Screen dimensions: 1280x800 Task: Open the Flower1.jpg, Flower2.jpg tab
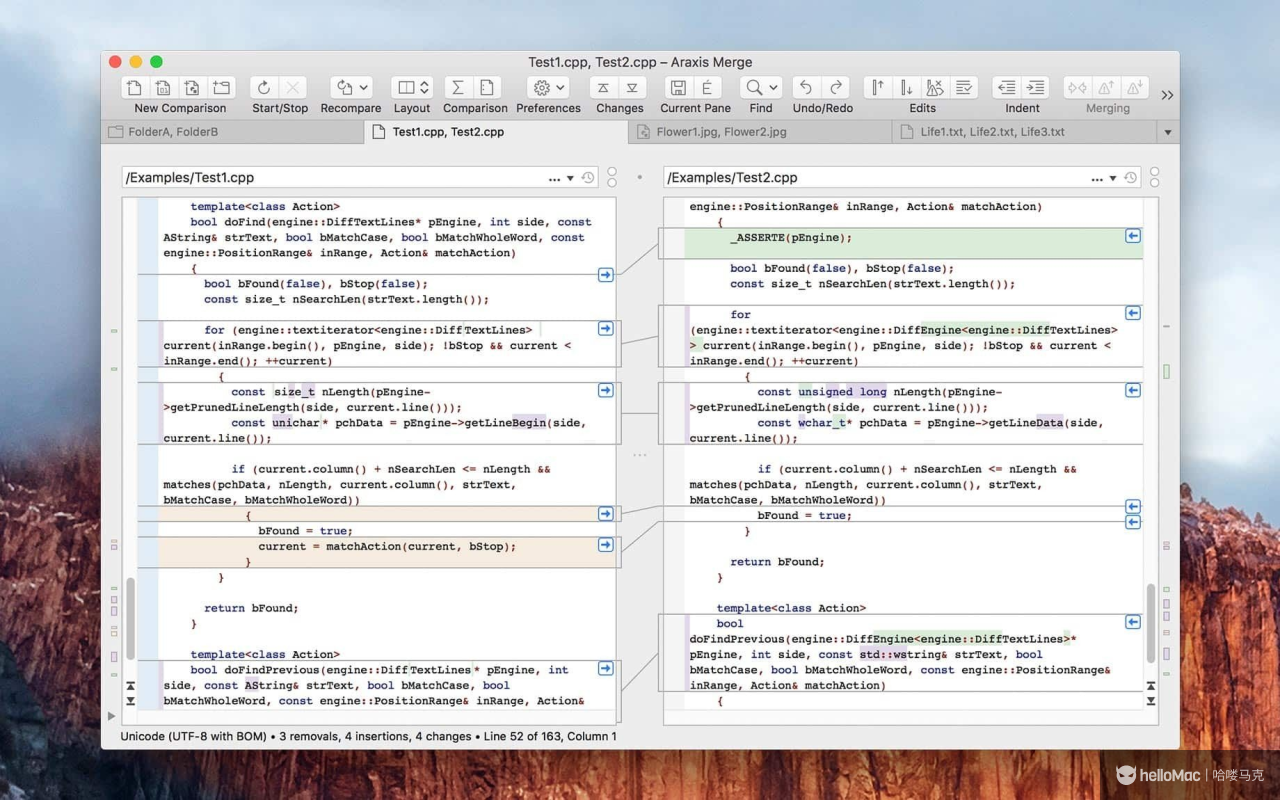[x=760, y=132]
